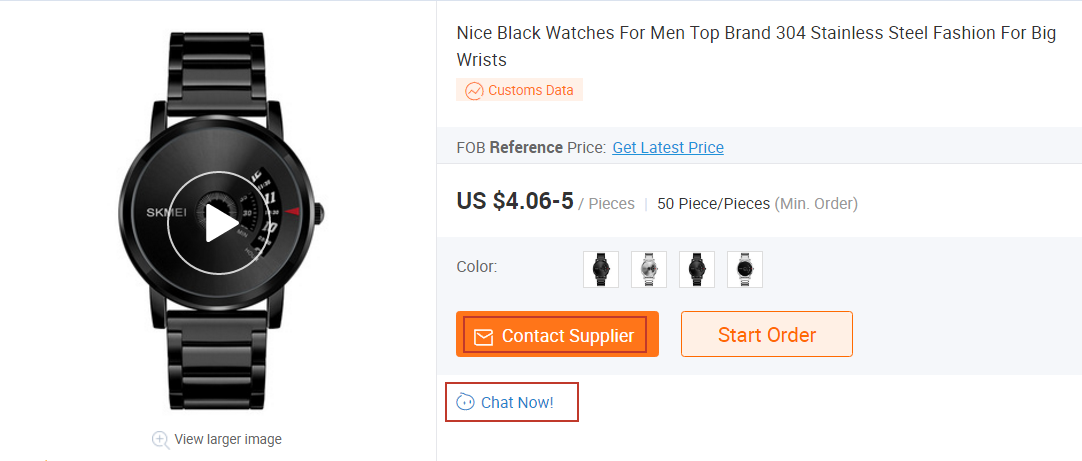
Task: Click the "50 Piece/Pieces (Min. Order)" text
Action: click(757, 204)
